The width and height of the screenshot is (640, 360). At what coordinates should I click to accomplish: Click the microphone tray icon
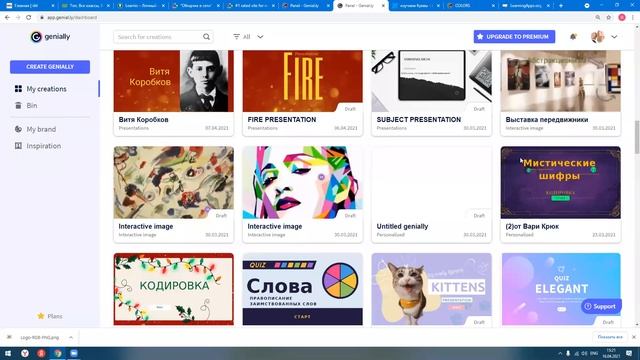pyautogui.click(x=568, y=353)
